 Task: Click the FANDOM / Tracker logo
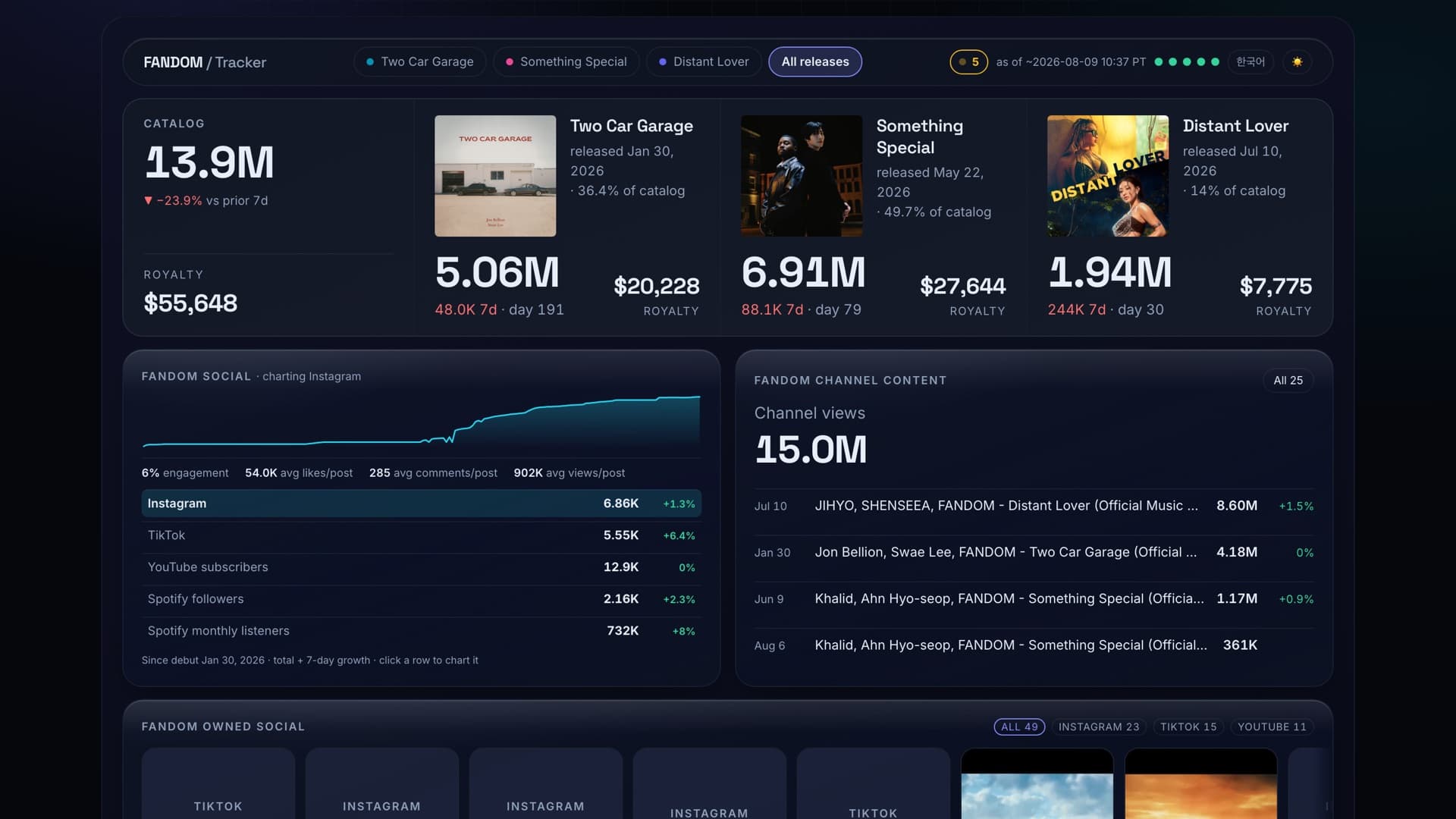pyautogui.click(x=205, y=62)
